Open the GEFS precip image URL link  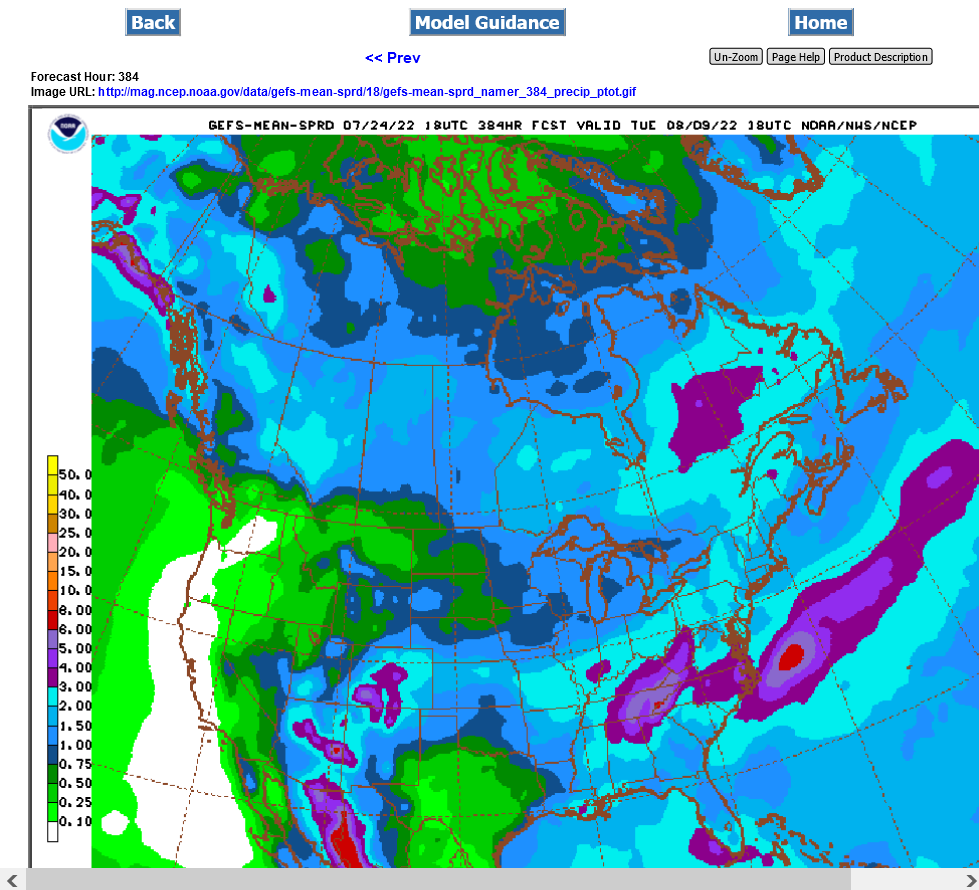point(367,92)
